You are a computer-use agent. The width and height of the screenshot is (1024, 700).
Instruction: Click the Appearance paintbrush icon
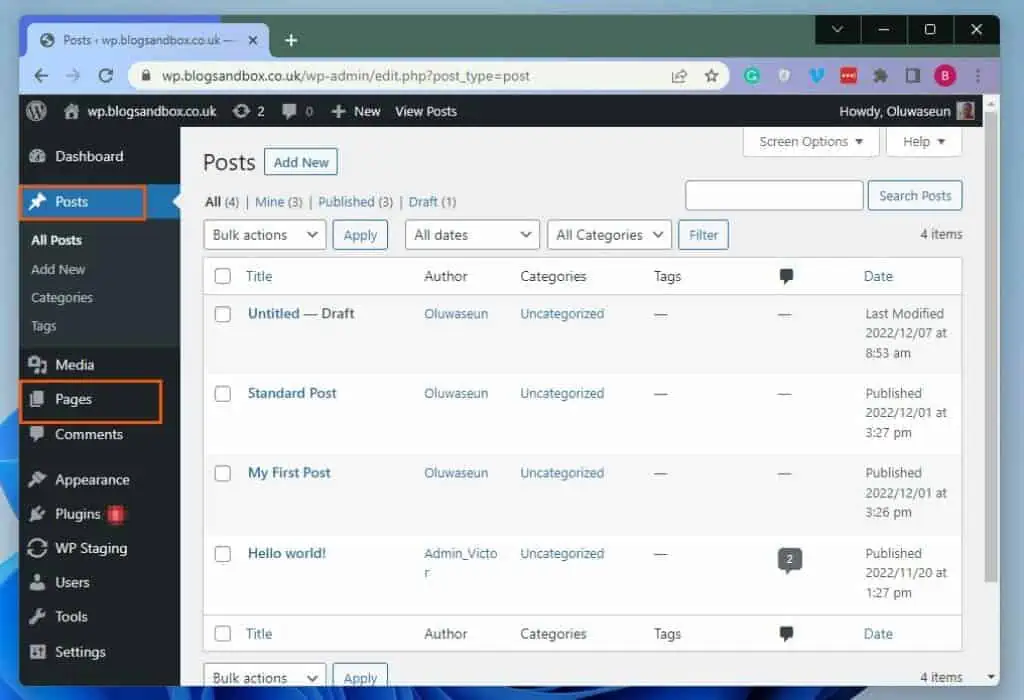[40, 479]
